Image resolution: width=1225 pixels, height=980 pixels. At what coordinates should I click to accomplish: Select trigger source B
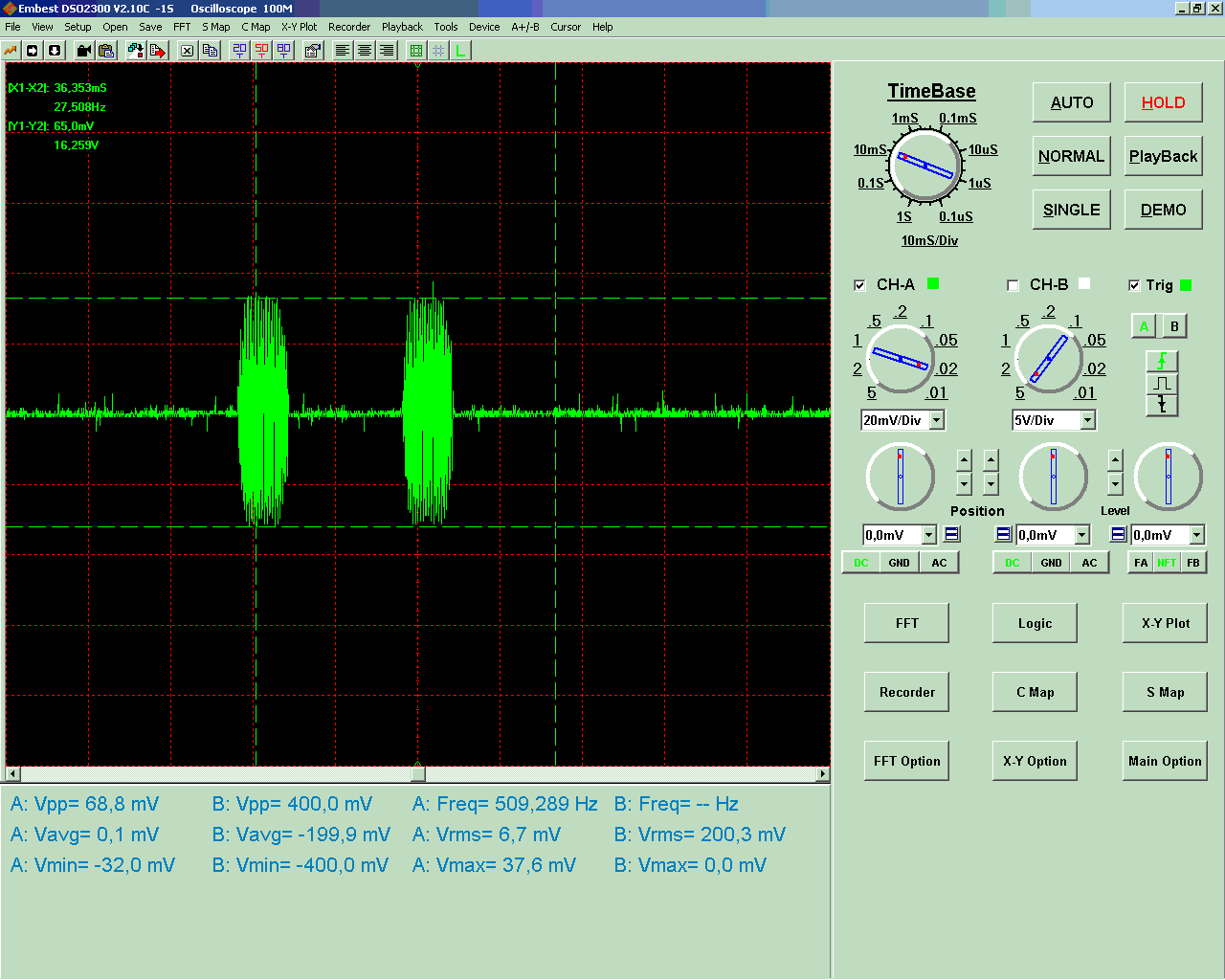point(1174,326)
